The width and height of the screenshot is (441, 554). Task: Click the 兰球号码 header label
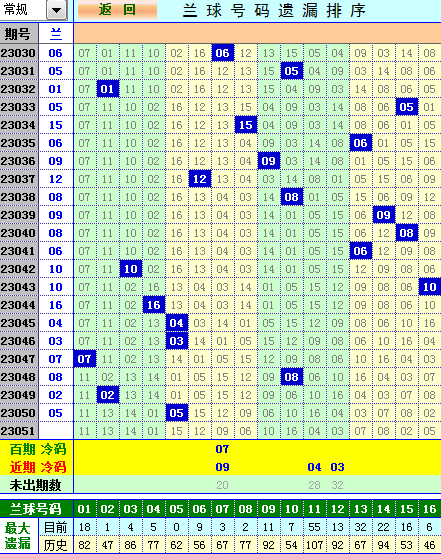[36, 509]
